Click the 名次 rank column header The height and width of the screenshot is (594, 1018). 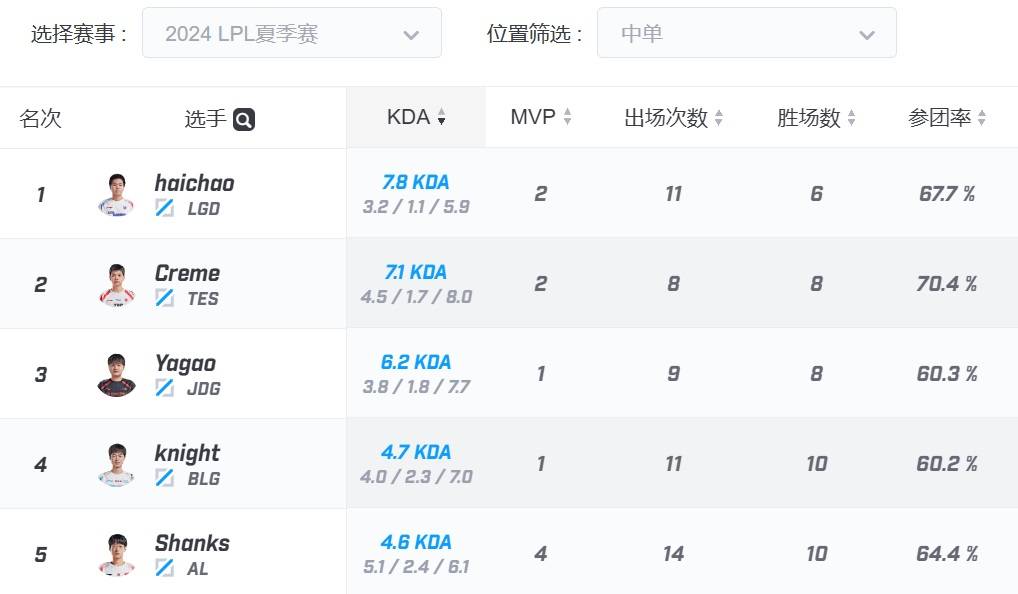click(x=40, y=118)
